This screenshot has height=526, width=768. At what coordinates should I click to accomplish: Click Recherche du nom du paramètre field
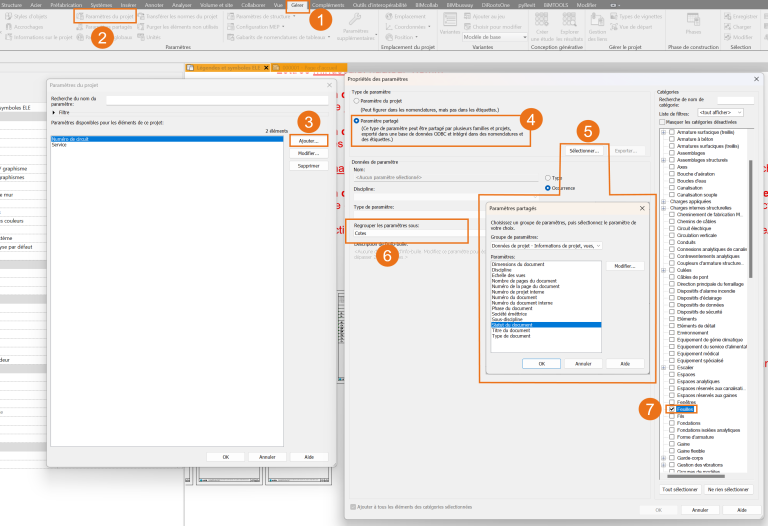217,100
